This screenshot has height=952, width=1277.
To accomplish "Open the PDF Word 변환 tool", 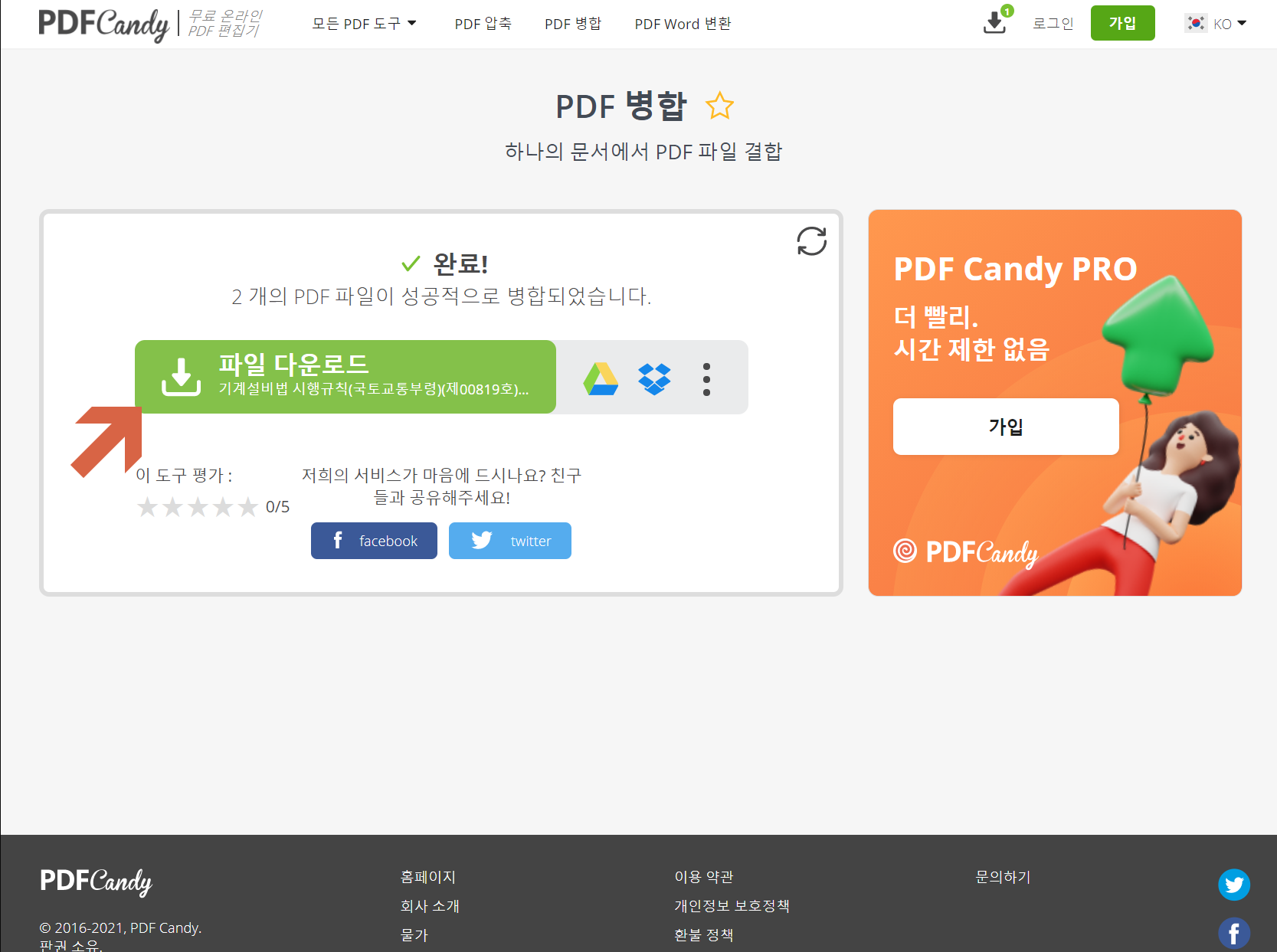I will (682, 23).
